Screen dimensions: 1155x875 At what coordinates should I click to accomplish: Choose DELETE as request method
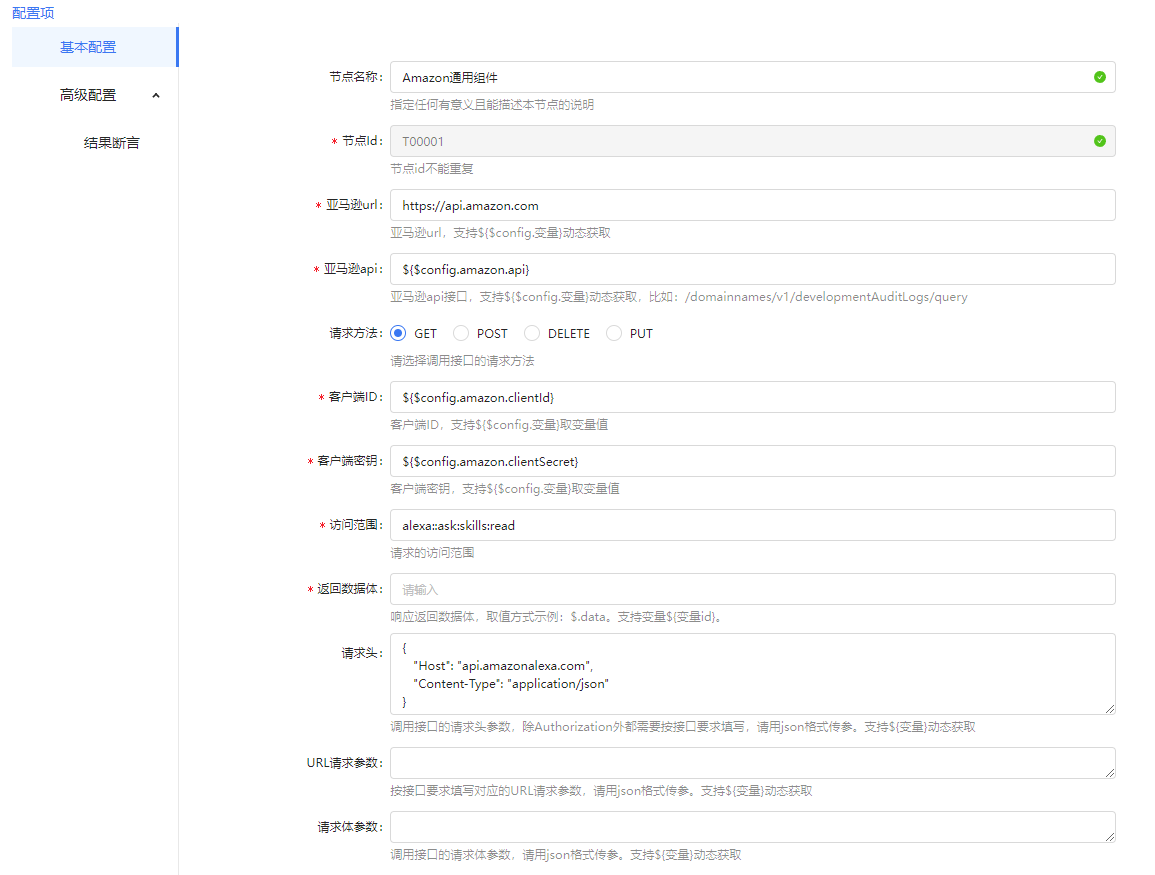click(532, 333)
